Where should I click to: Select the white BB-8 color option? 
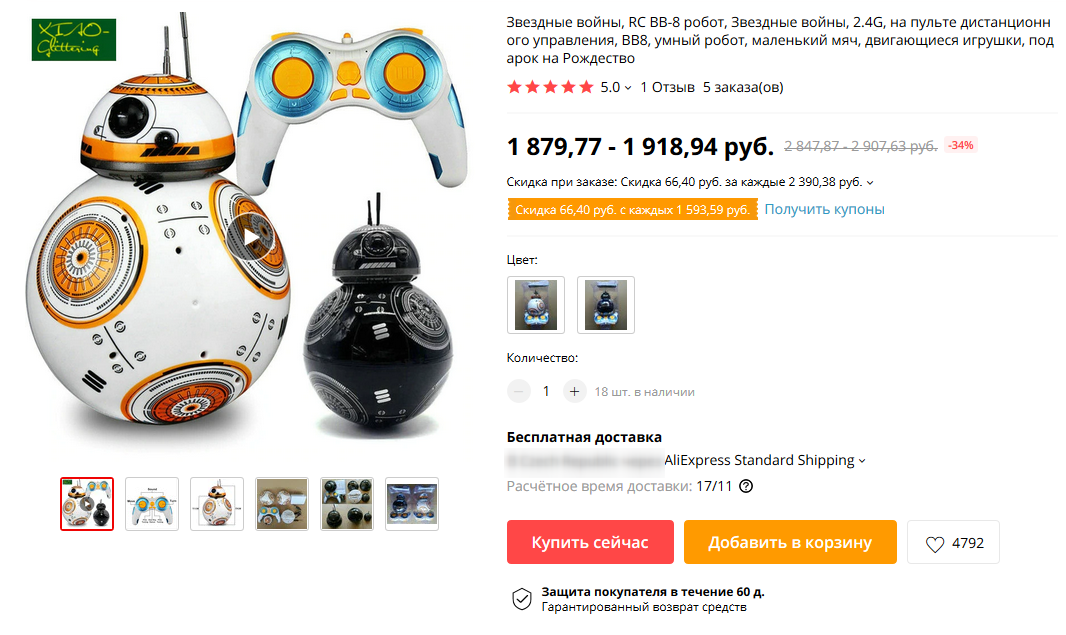coord(536,305)
